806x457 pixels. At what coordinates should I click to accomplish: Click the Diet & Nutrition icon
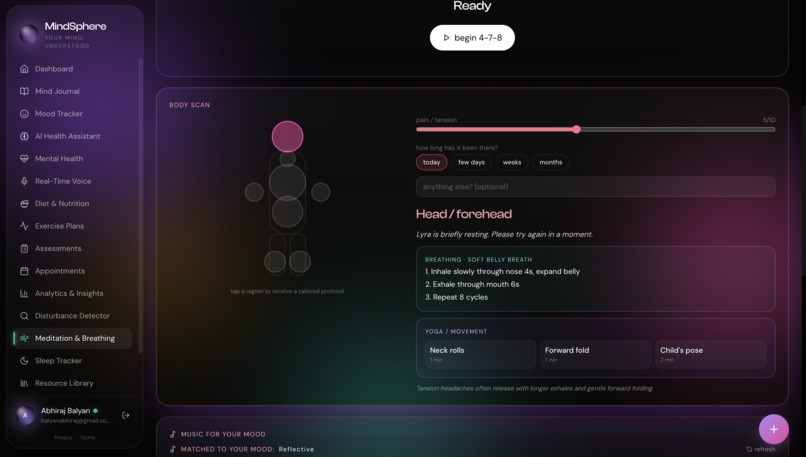pyautogui.click(x=24, y=204)
